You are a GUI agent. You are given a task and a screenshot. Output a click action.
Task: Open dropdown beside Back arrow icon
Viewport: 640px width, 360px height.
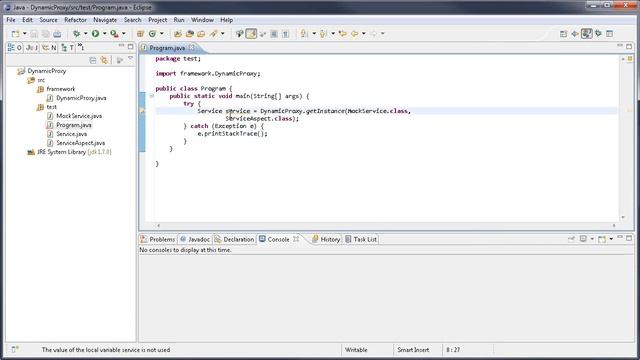(363, 33)
